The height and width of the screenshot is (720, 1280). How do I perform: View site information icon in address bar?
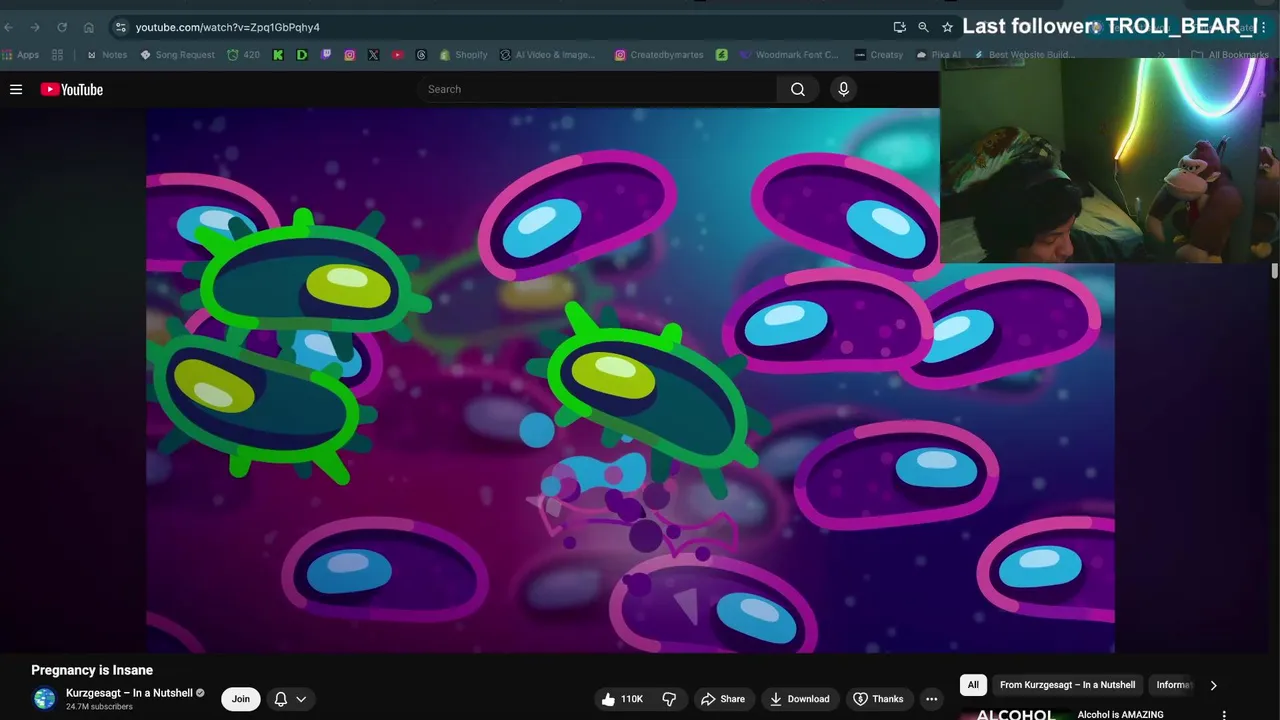(121, 27)
